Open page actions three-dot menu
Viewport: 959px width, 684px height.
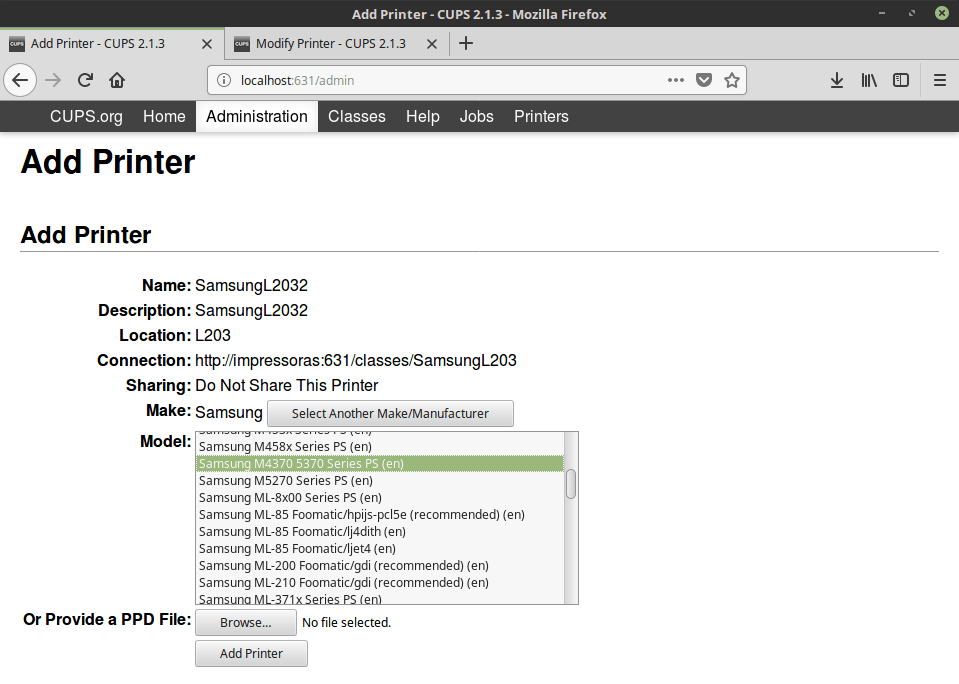click(676, 80)
